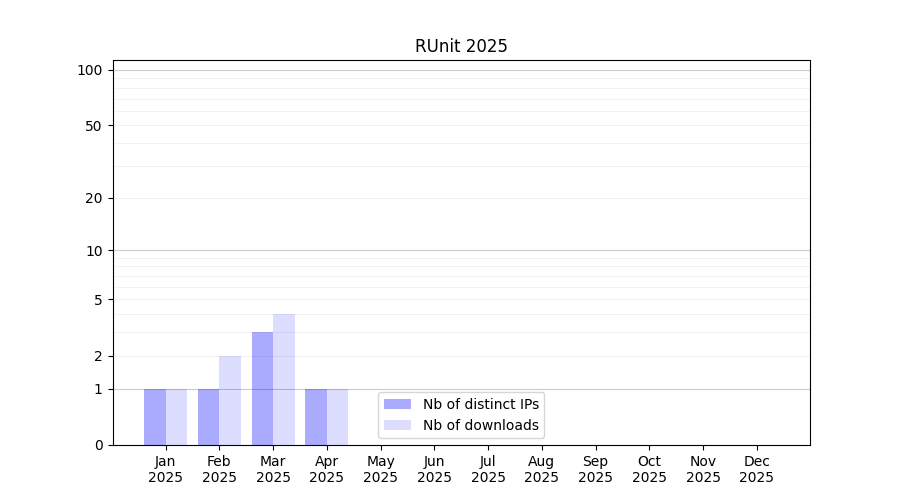Select the Nb of downloads legend text
Screen dimensions: 900x500
[x=481, y=425]
